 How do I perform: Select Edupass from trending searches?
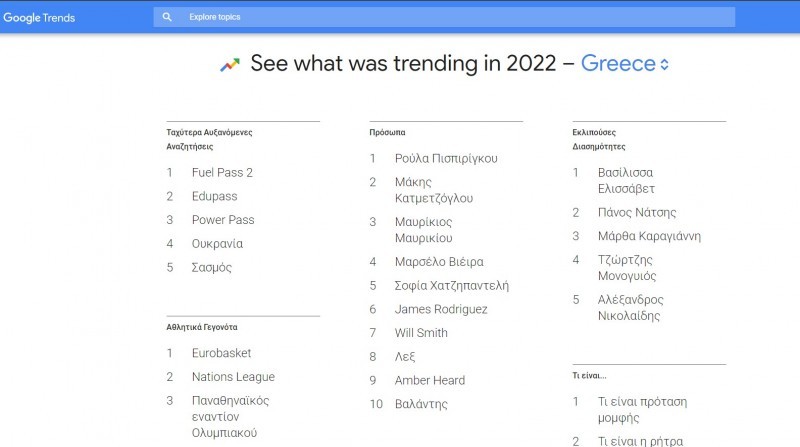tap(214, 196)
